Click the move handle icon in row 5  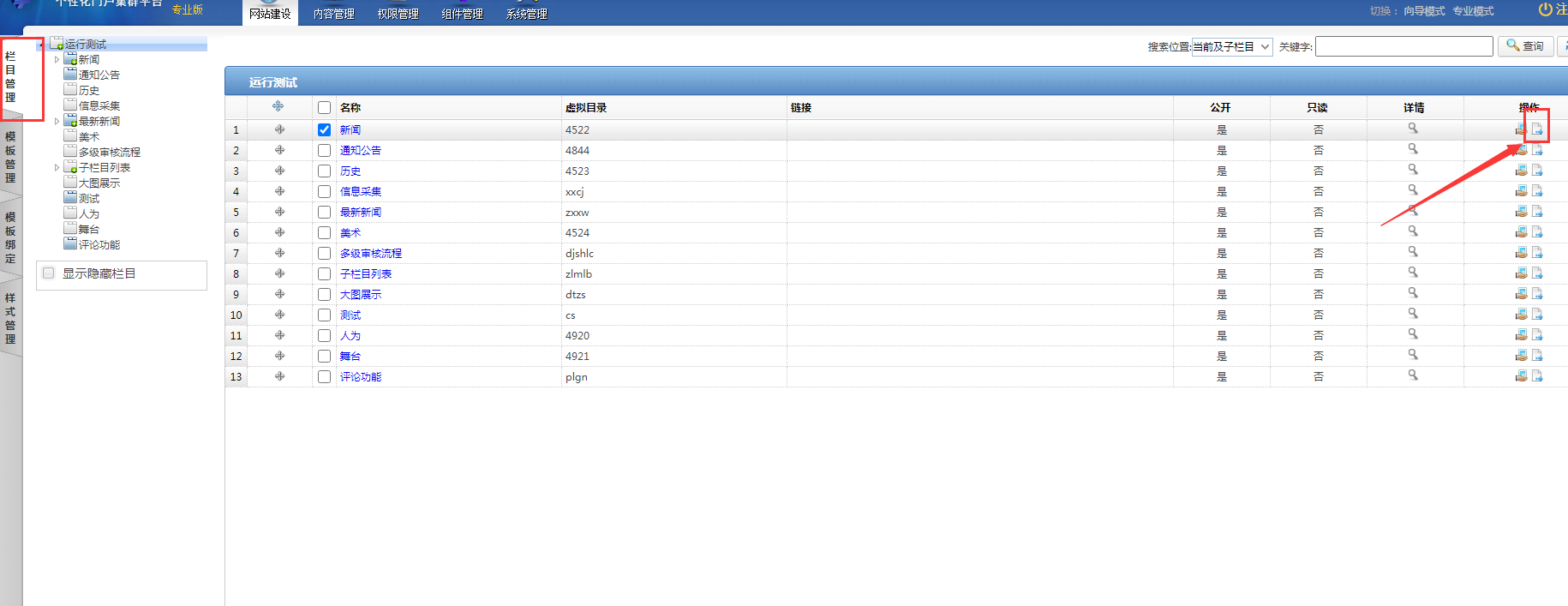click(x=279, y=212)
